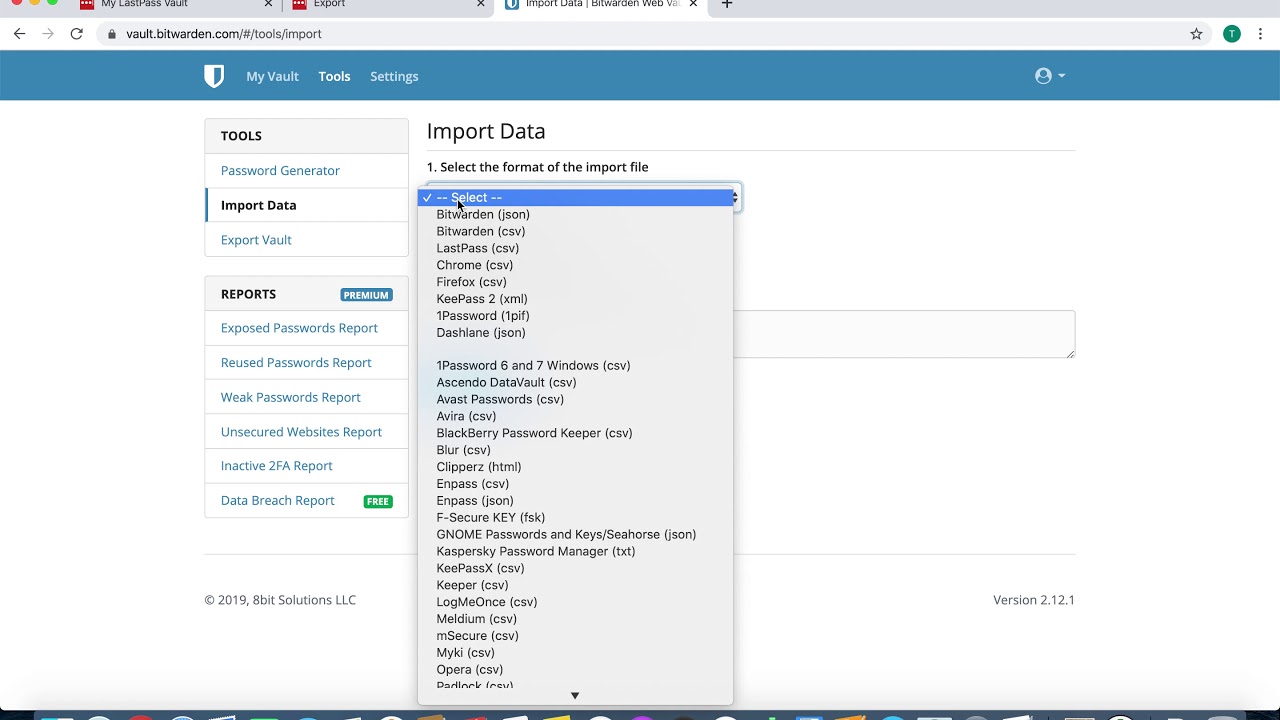Click the browser back arrow
This screenshot has width=1280, height=720.
(19, 34)
